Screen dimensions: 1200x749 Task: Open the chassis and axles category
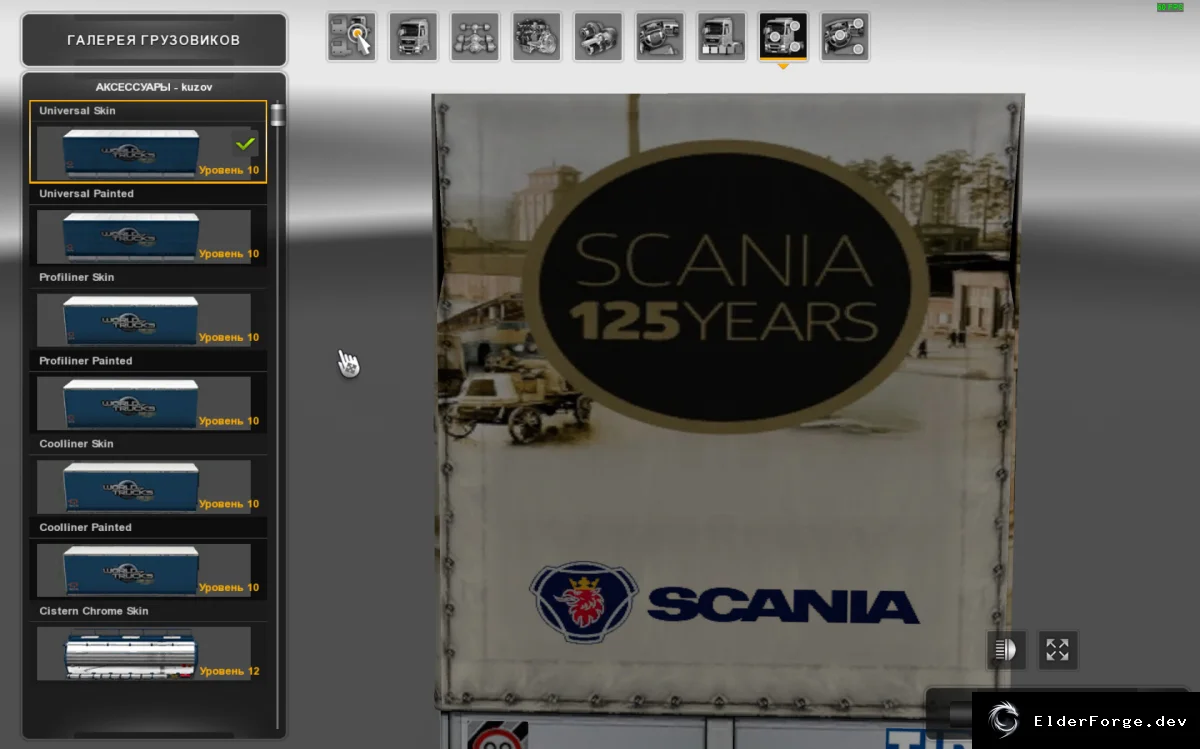(475, 37)
